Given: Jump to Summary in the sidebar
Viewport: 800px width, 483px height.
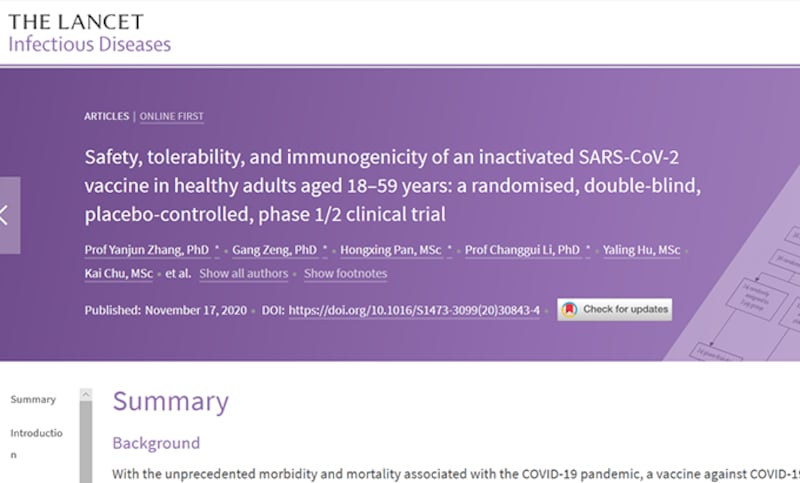Looking at the screenshot, I should click(x=33, y=400).
